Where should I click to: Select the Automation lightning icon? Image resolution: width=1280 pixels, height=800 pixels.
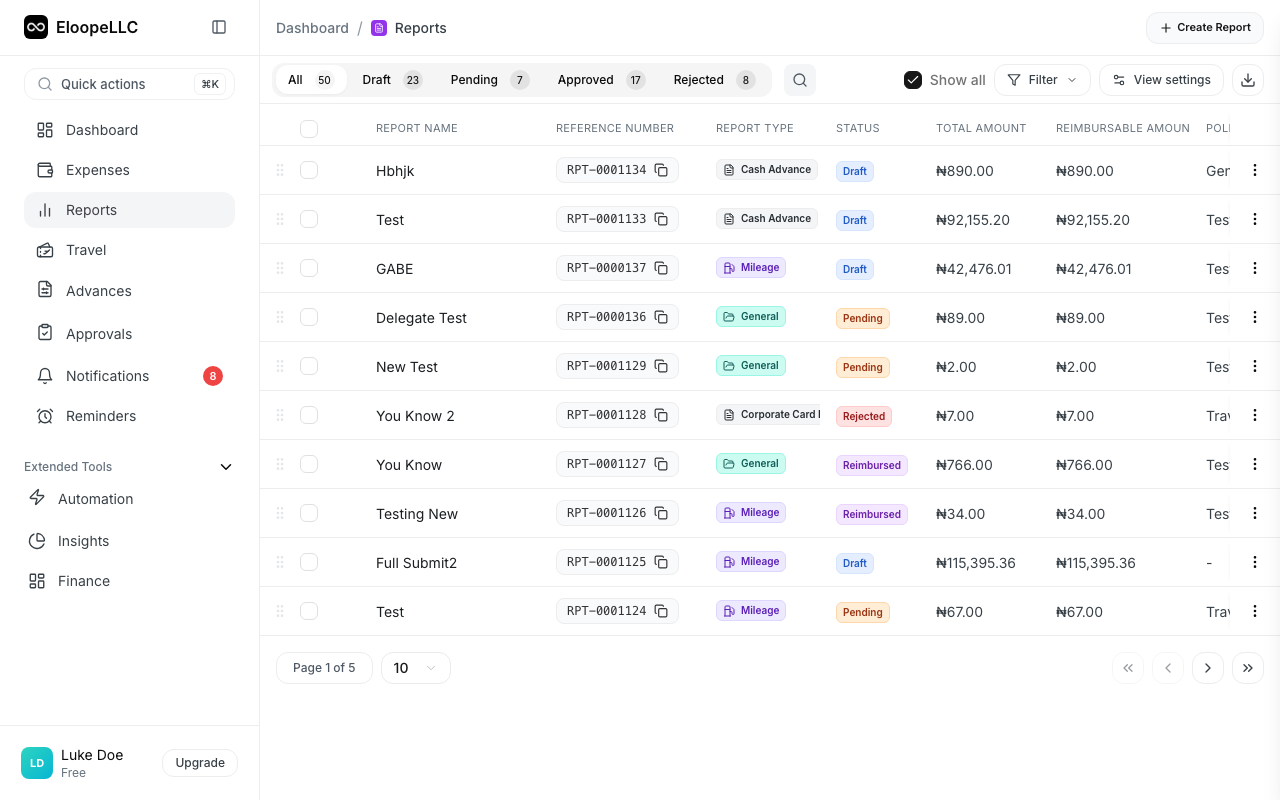pos(37,498)
